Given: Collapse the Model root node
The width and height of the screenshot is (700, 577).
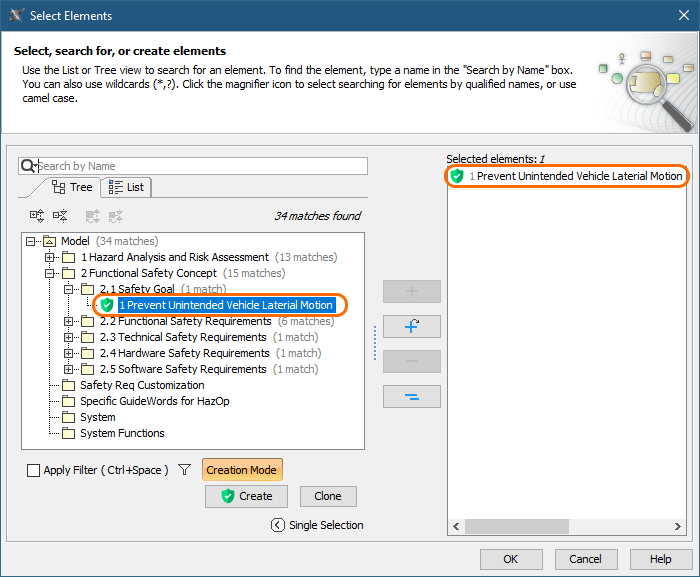Looking at the screenshot, I should (30, 242).
